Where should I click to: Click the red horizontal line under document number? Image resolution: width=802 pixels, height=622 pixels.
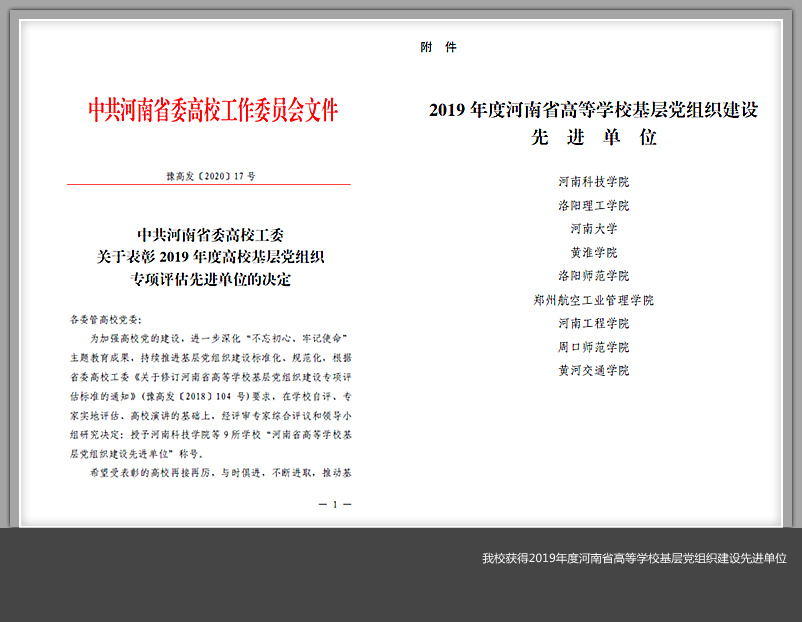208,185
